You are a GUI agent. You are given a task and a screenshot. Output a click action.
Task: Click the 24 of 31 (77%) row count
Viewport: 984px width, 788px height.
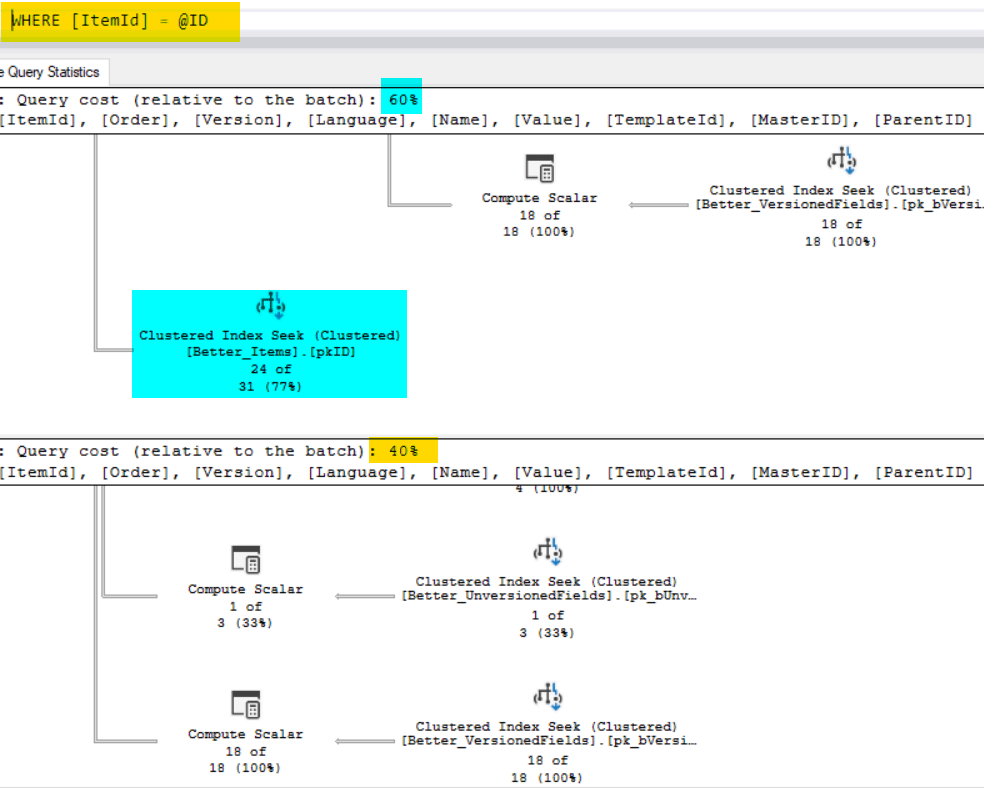coord(270,377)
